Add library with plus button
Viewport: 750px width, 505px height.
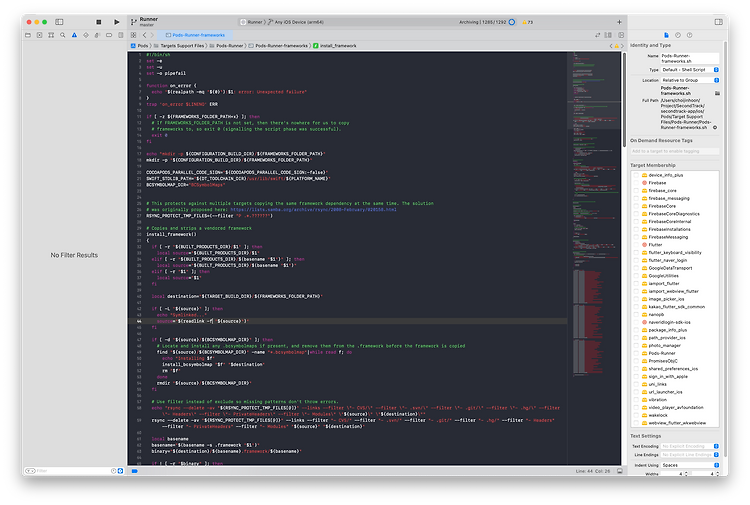click(x=619, y=22)
